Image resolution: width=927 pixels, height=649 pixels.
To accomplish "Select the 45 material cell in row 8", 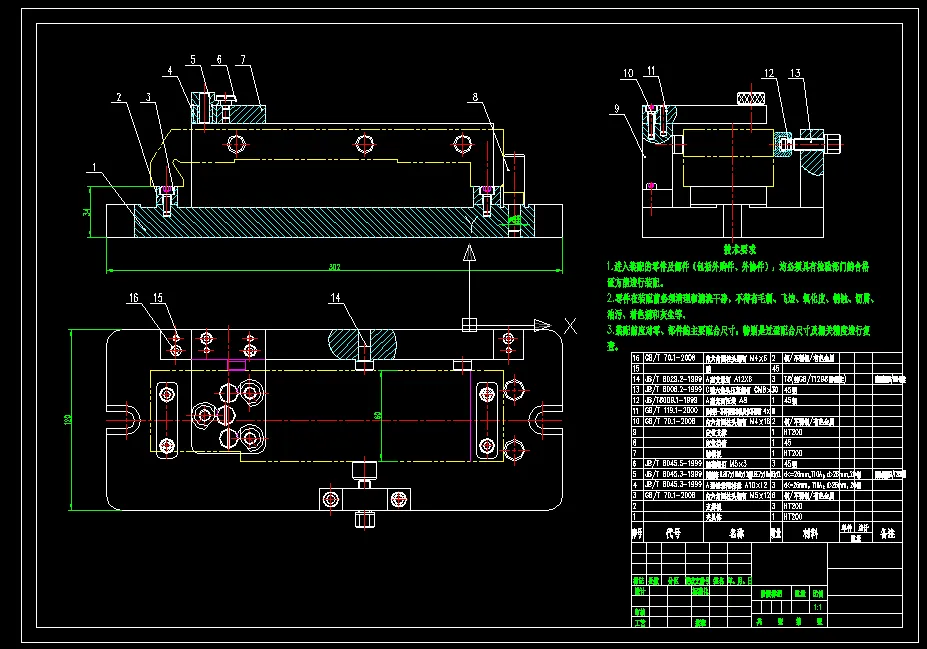I will 787,443.
